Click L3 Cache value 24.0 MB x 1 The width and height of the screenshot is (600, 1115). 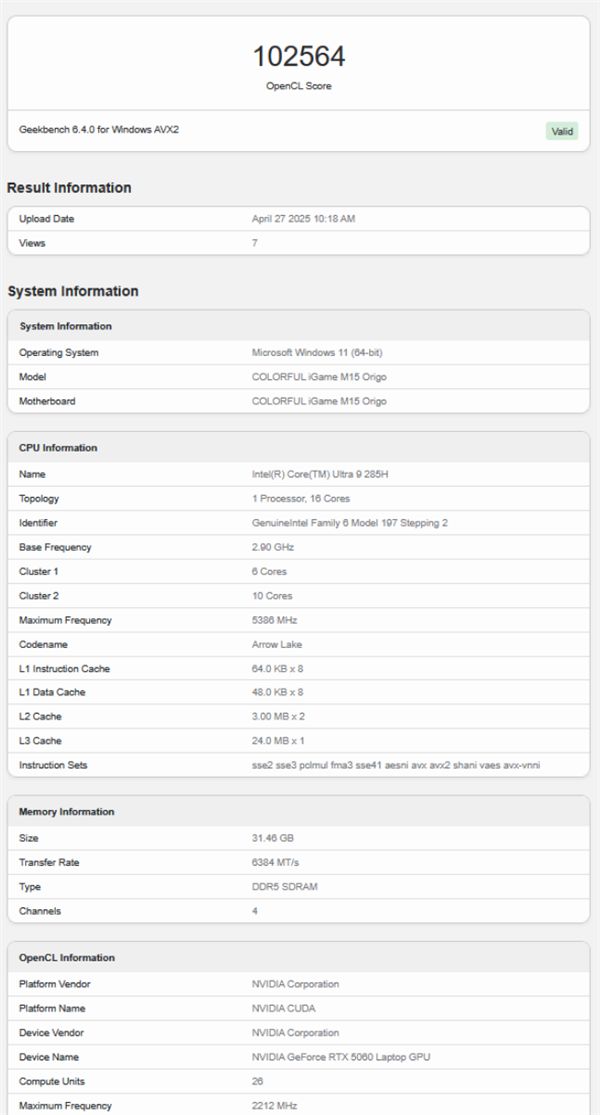click(278, 741)
